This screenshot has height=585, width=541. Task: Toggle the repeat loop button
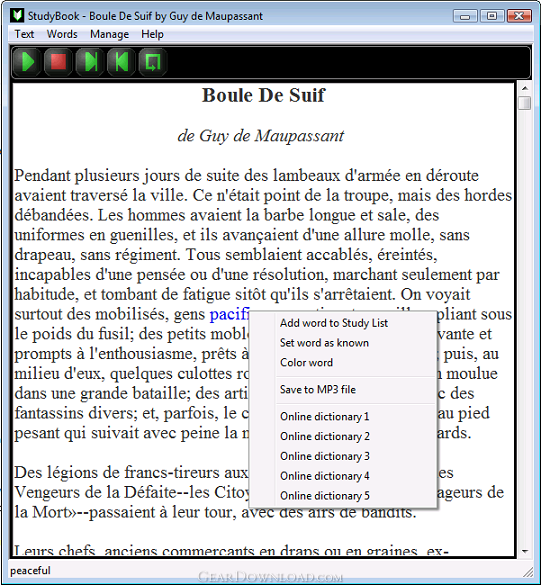pos(153,62)
